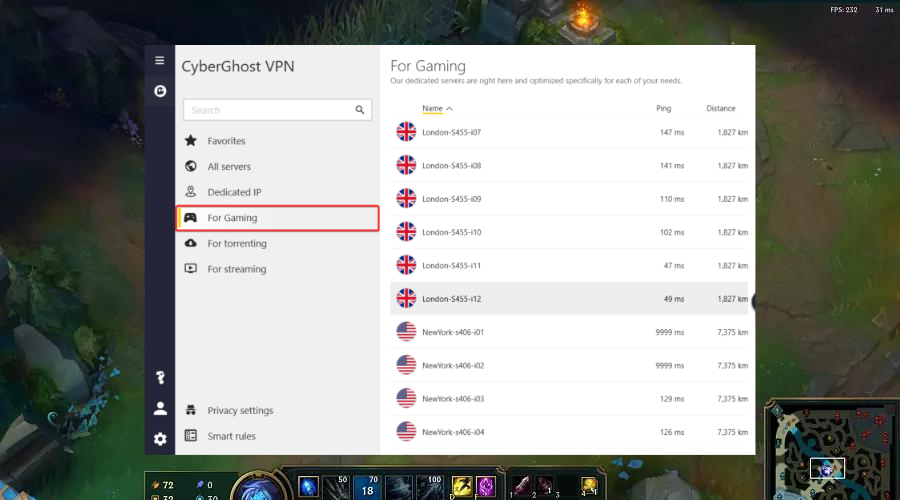Open Smart rules
Image resolution: width=900 pixels, height=500 pixels.
tap(231, 436)
